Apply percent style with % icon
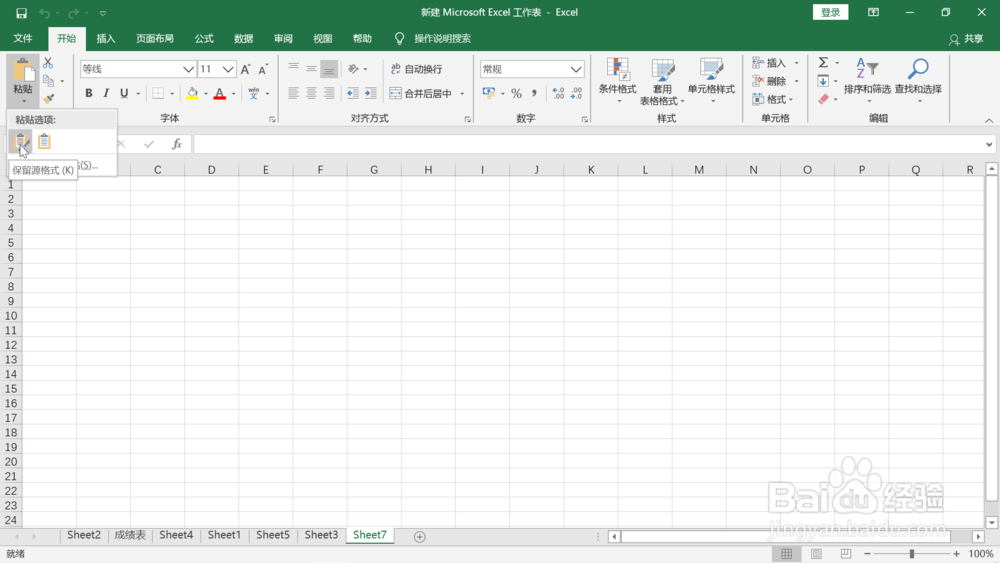This screenshot has height=563, width=1000. (517, 94)
